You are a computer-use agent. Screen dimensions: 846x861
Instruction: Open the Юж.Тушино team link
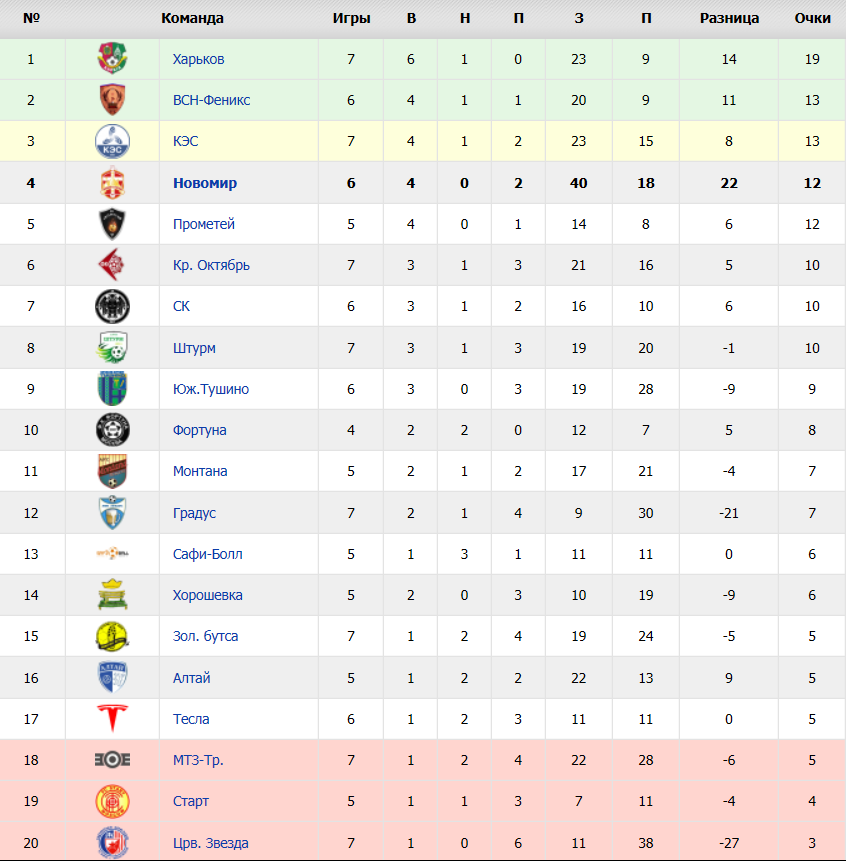pyautogui.click(x=211, y=389)
